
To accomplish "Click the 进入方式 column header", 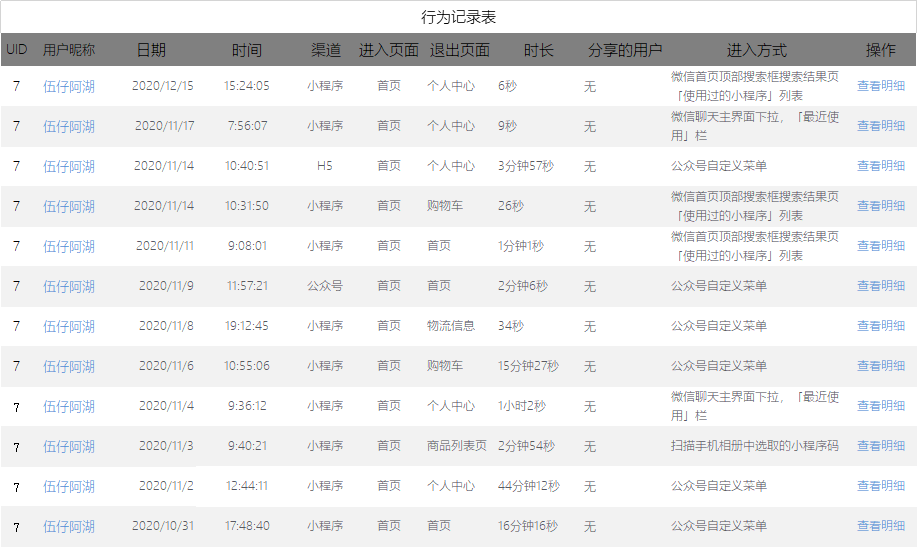I will point(756,50).
